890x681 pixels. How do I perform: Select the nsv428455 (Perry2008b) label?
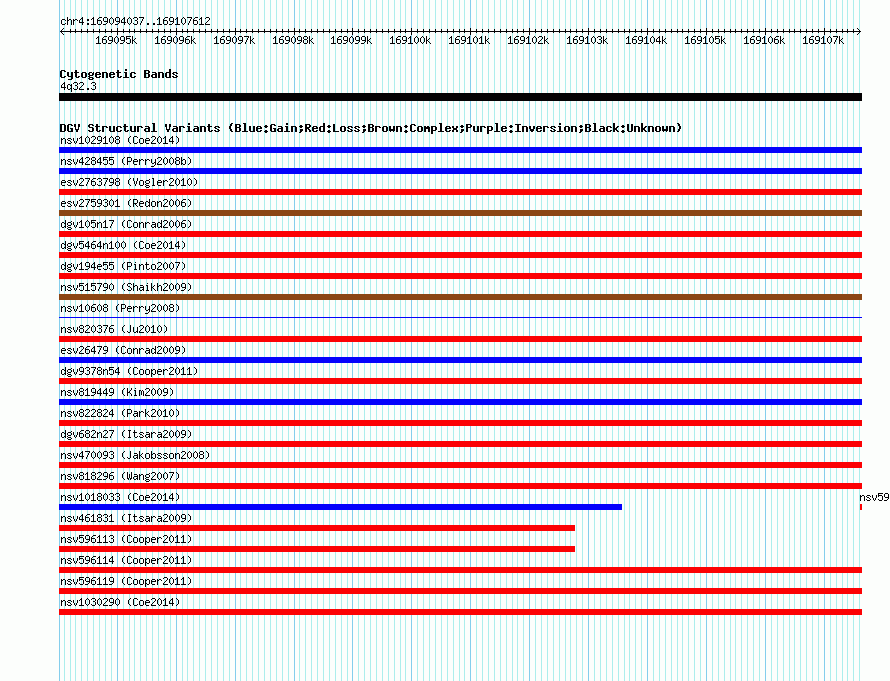pyautogui.click(x=126, y=161)
